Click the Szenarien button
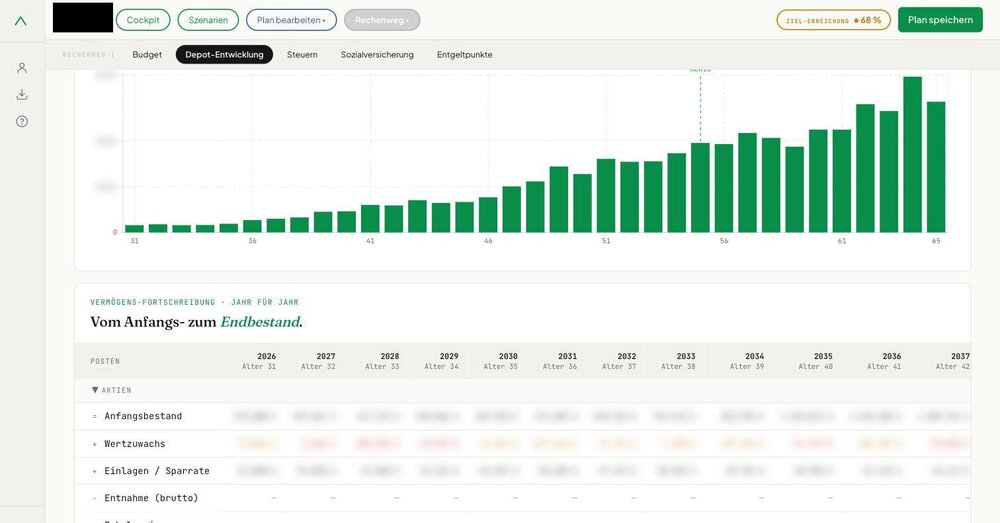This screenshot has width=1000, height=523. point(208,20)
